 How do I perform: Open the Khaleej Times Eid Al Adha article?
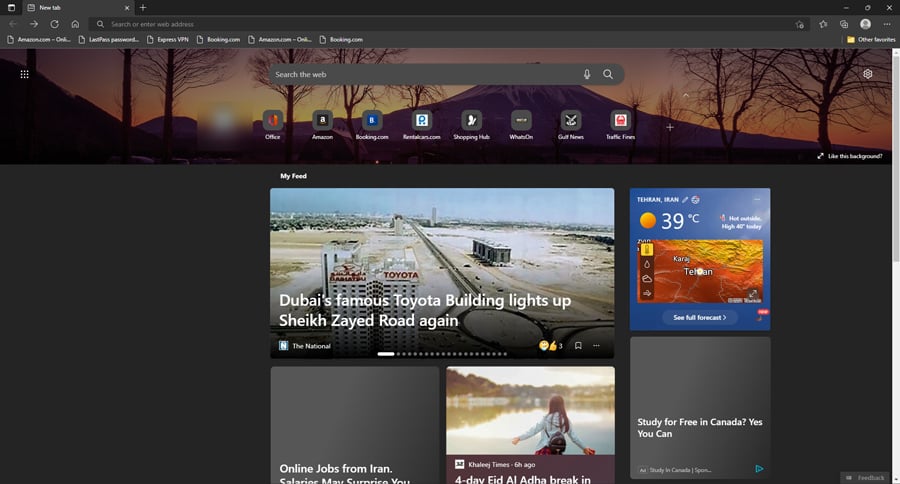pyautogui.click(x=530, y=425)
